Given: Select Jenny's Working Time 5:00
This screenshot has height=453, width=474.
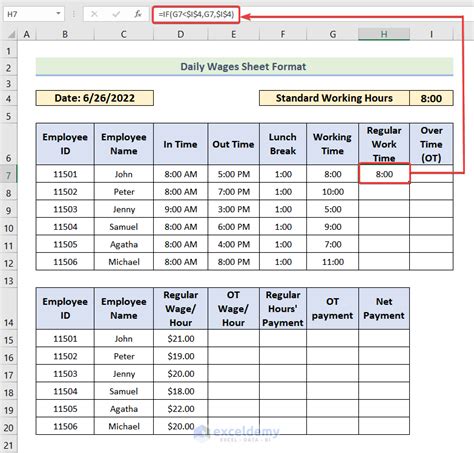Looking at the screenshot, I should click(x=333, y=209).
